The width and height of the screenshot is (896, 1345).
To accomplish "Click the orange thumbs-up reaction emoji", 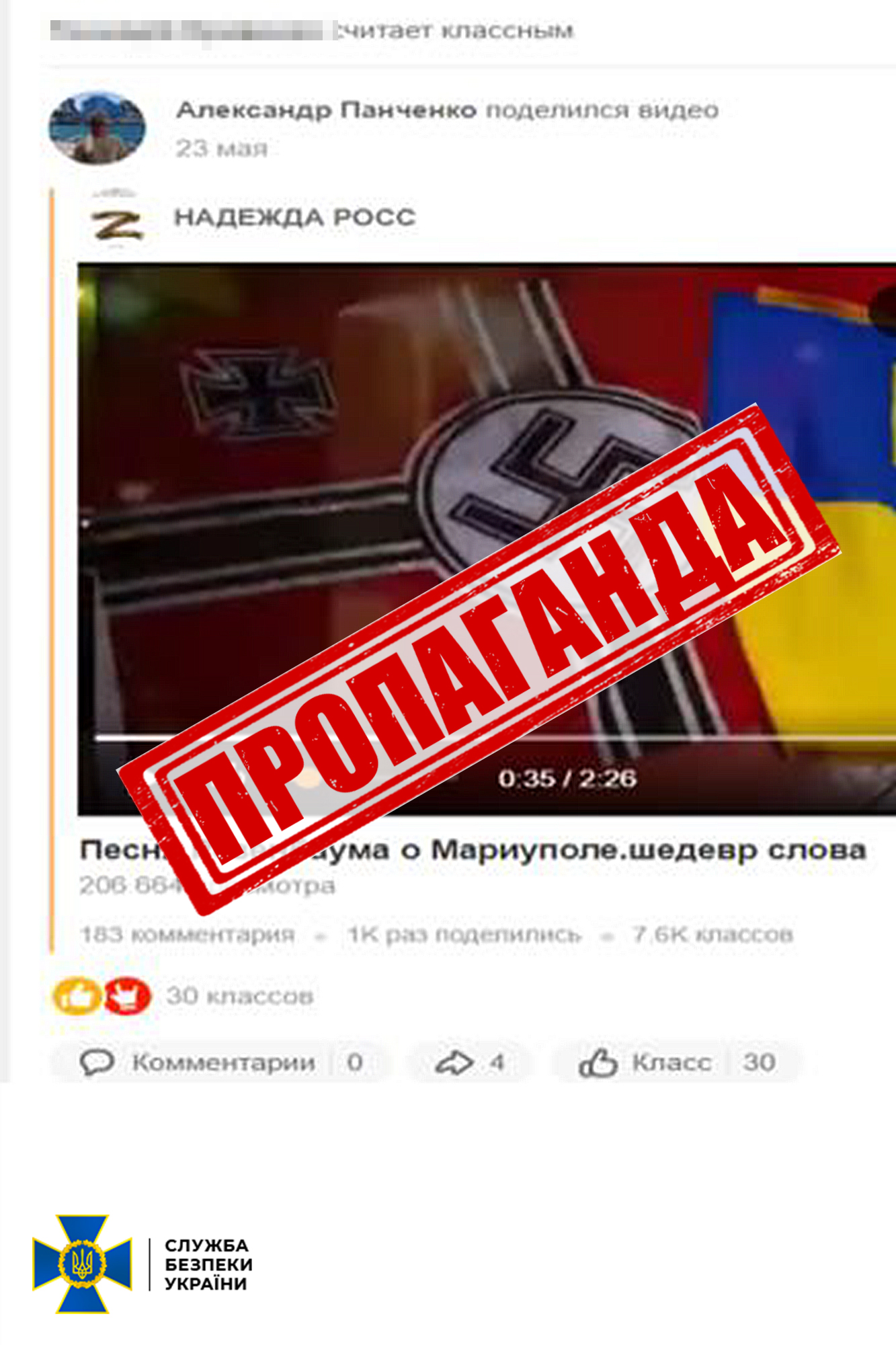I will coord(77,996).
